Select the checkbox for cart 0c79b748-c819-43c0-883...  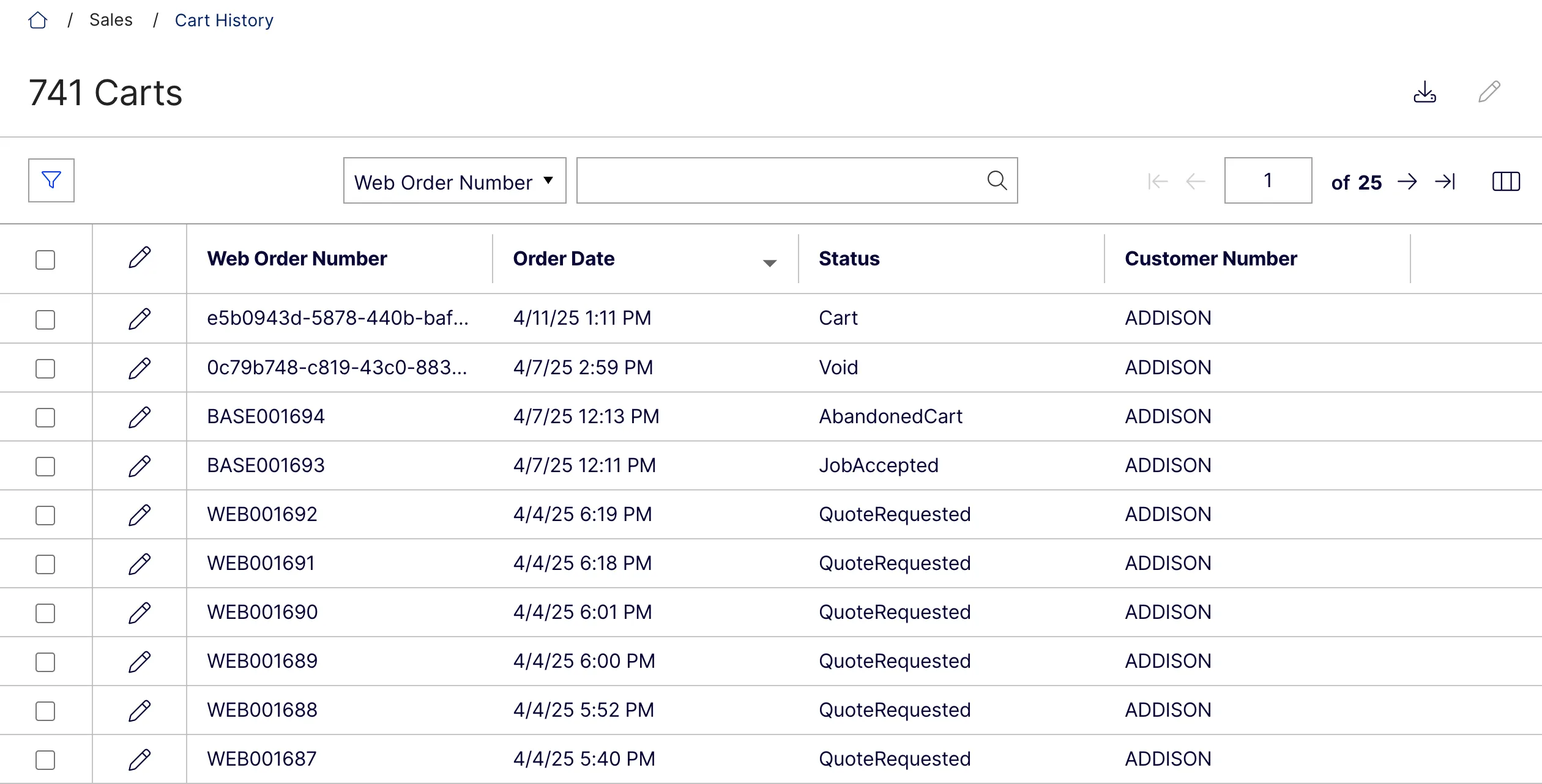45,369
